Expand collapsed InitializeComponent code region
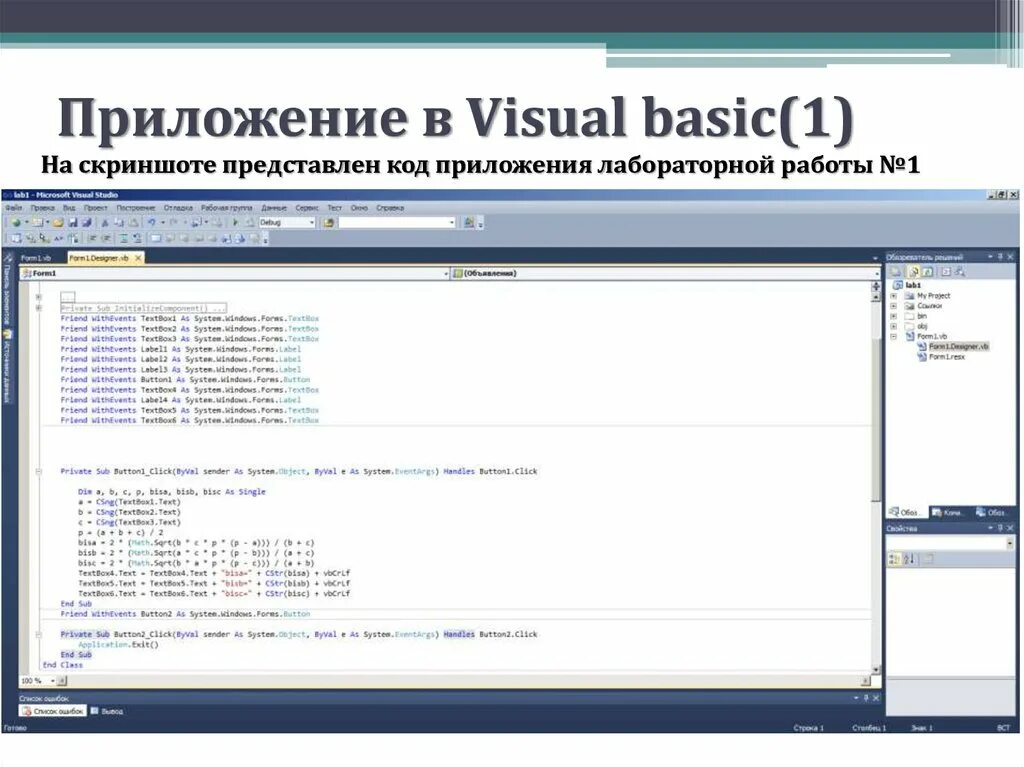 39,308
